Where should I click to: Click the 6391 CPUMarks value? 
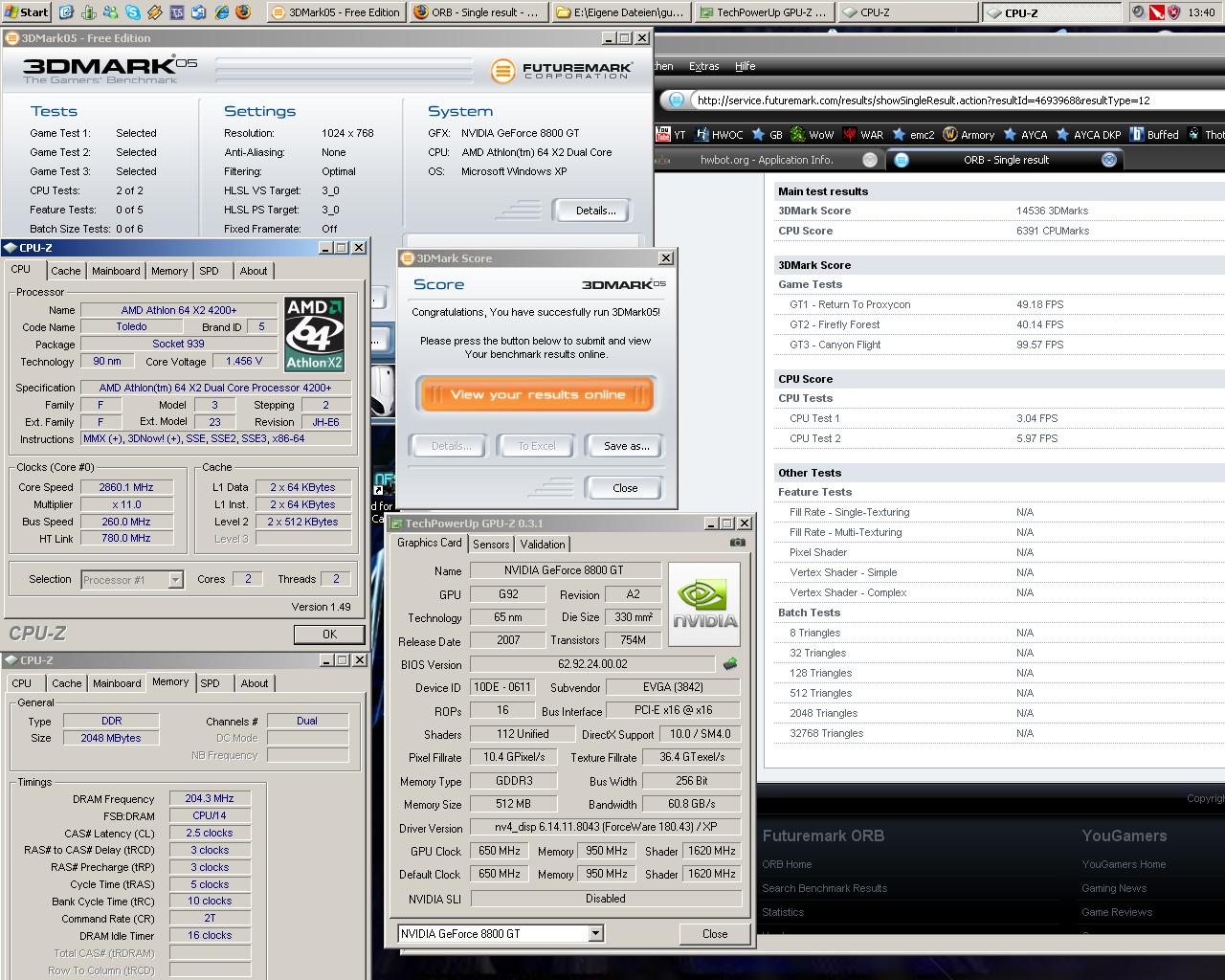pyautogui.click(x=1053, y=231)
